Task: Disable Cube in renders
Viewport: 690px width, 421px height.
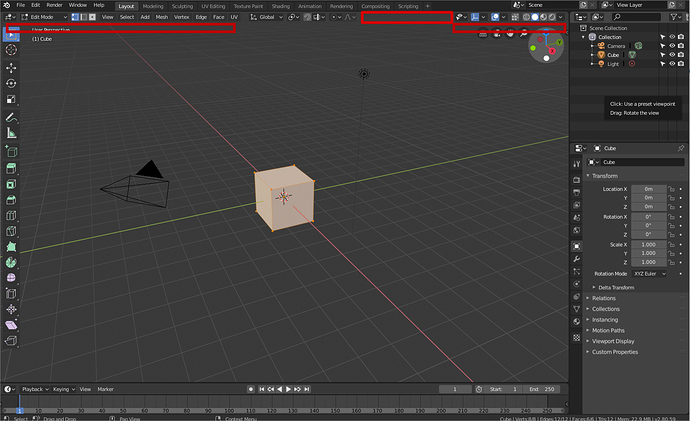Action: (681, 55)
